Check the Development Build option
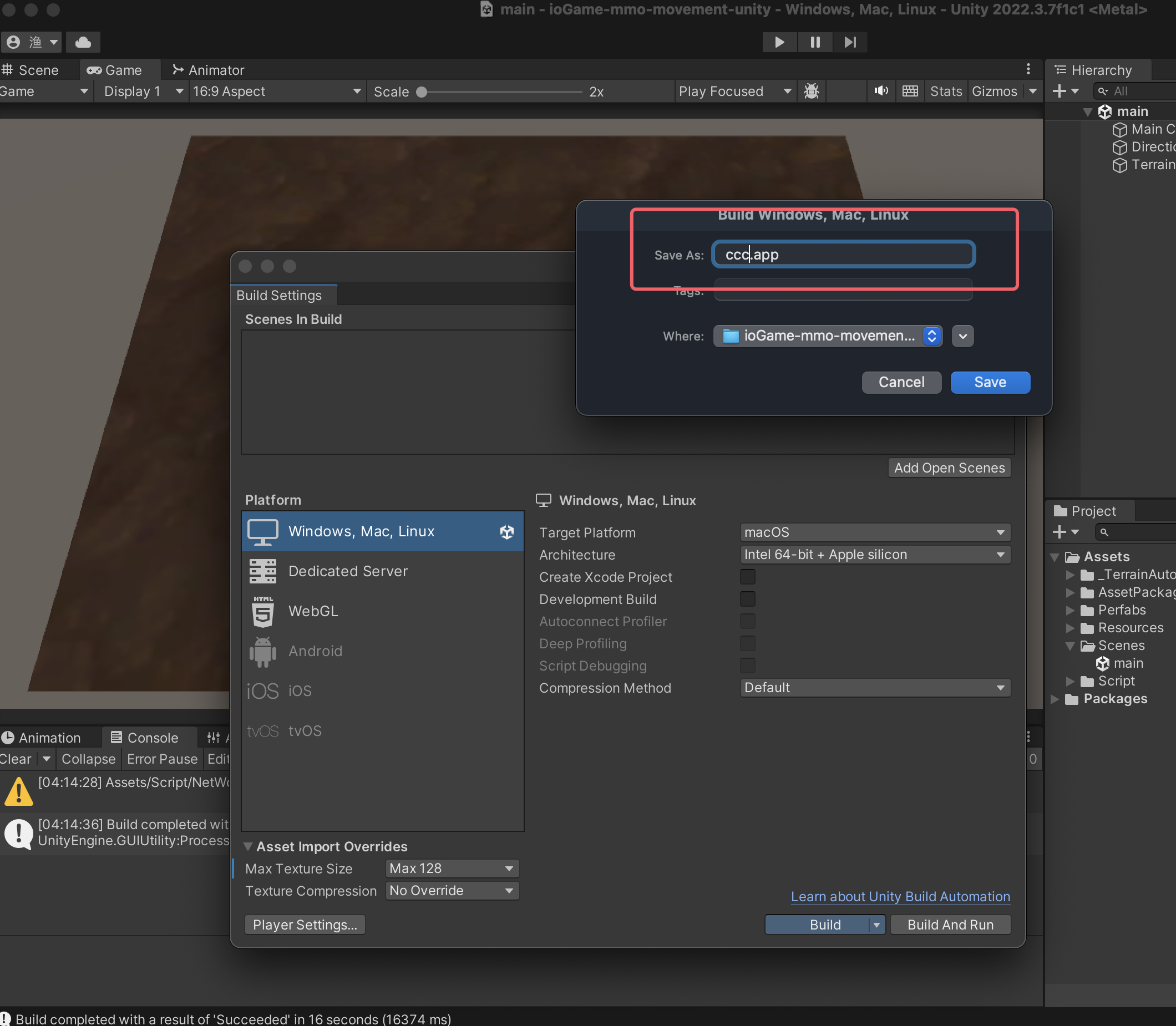 747,599
